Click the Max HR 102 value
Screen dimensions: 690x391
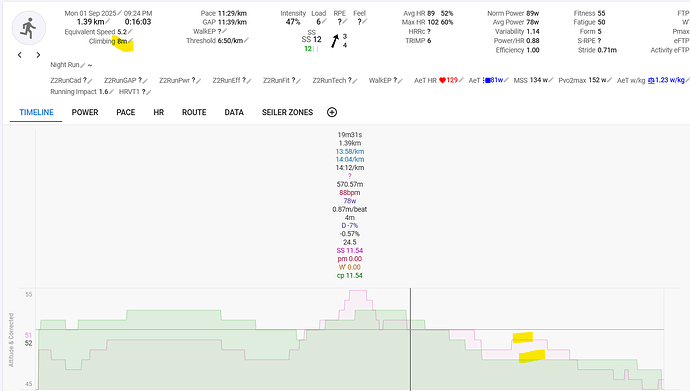(432, 22)
